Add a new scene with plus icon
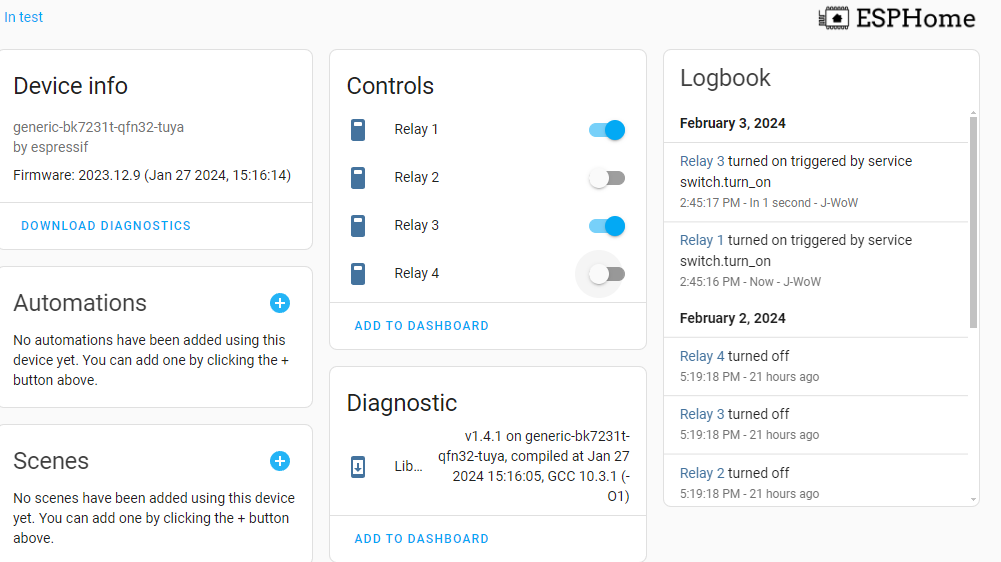The height and width of the screenshot is (562, 1001). (x=280, y=461)
